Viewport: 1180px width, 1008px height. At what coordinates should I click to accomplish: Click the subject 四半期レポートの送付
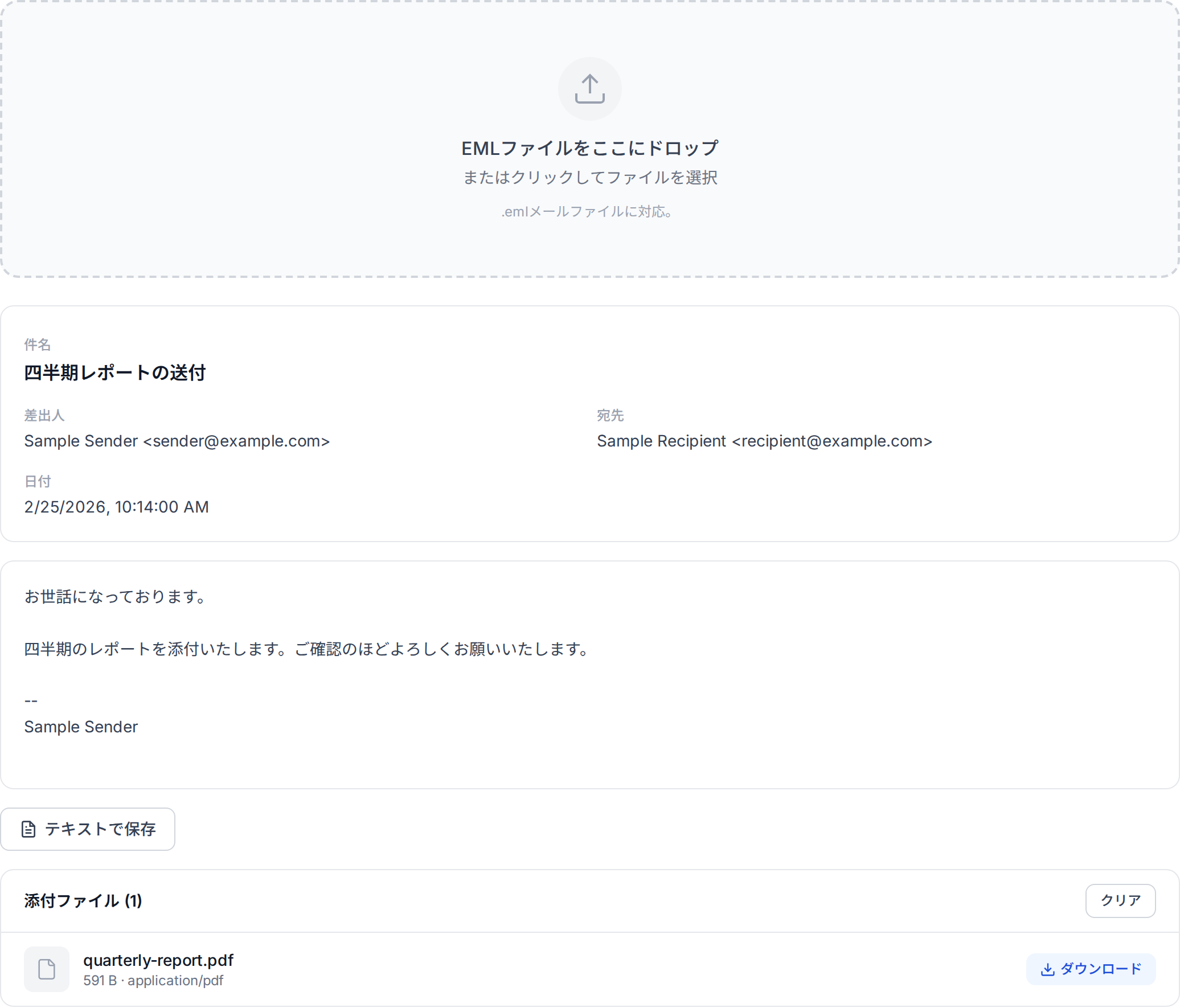(x=115, y=372)
